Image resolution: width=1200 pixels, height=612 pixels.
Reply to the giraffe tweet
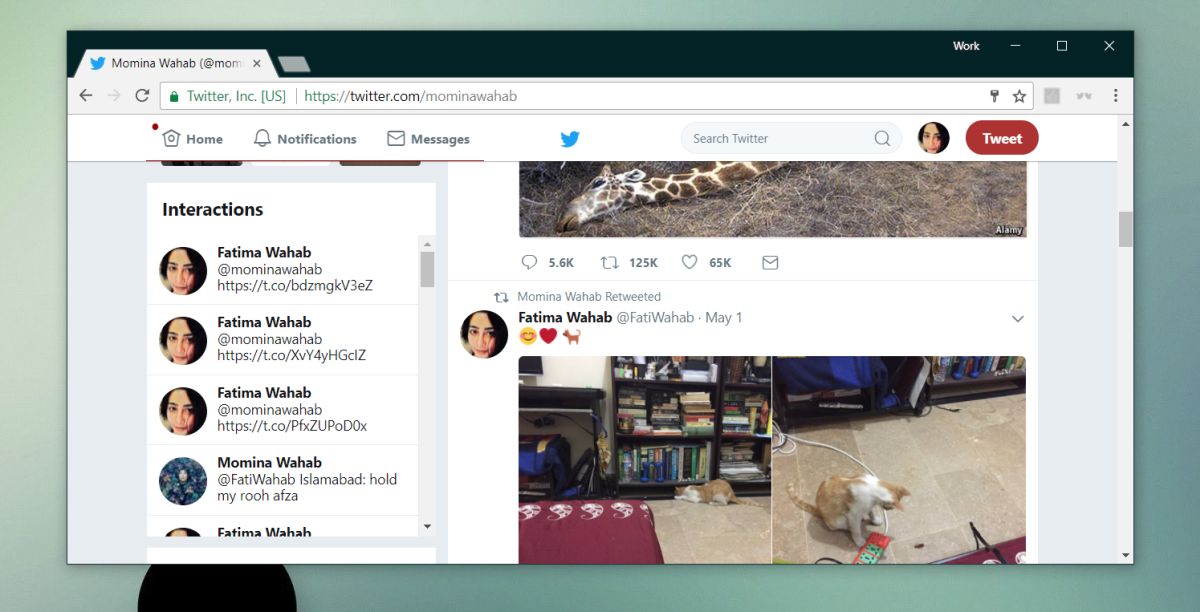(x=530, y=262)
